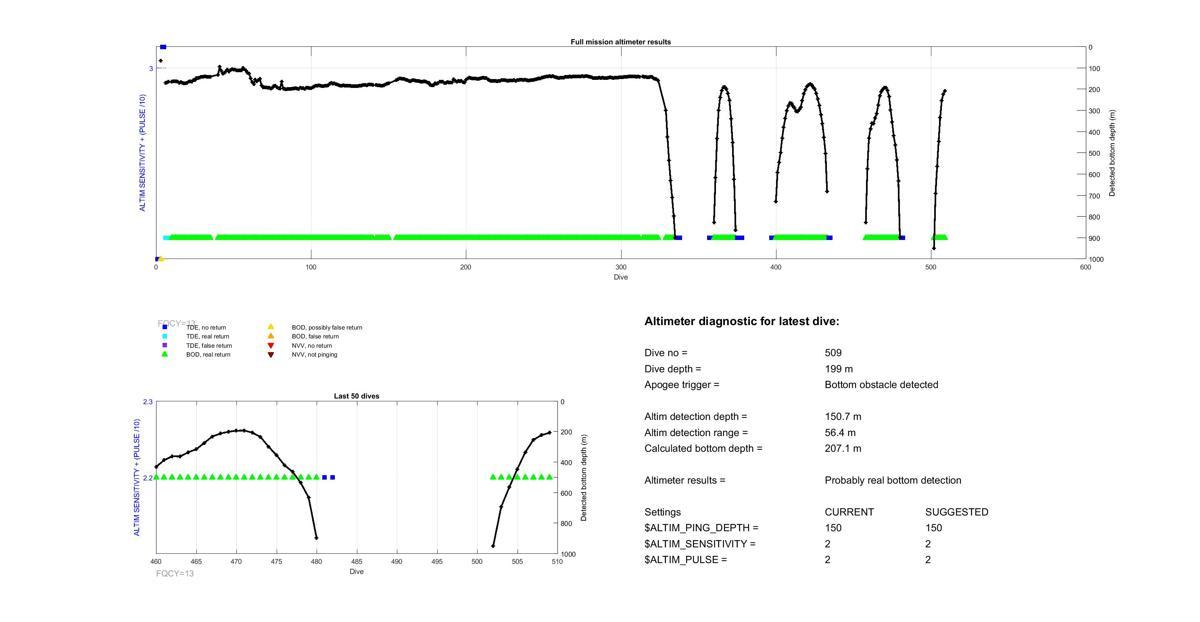
Task: Click the 'Last 50 dives' plot title
Action: tap(356, 396)
